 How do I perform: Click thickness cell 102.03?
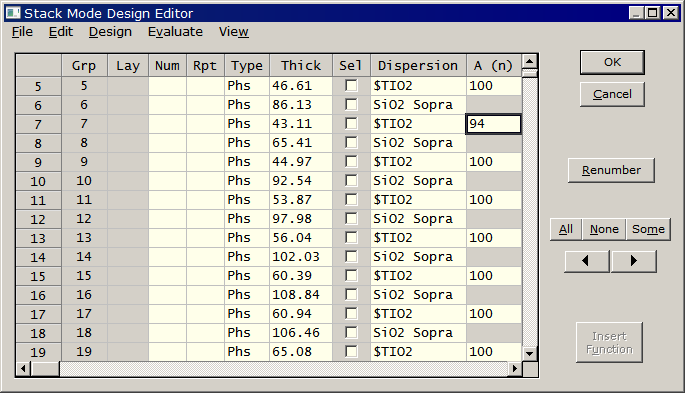[301, 257]
